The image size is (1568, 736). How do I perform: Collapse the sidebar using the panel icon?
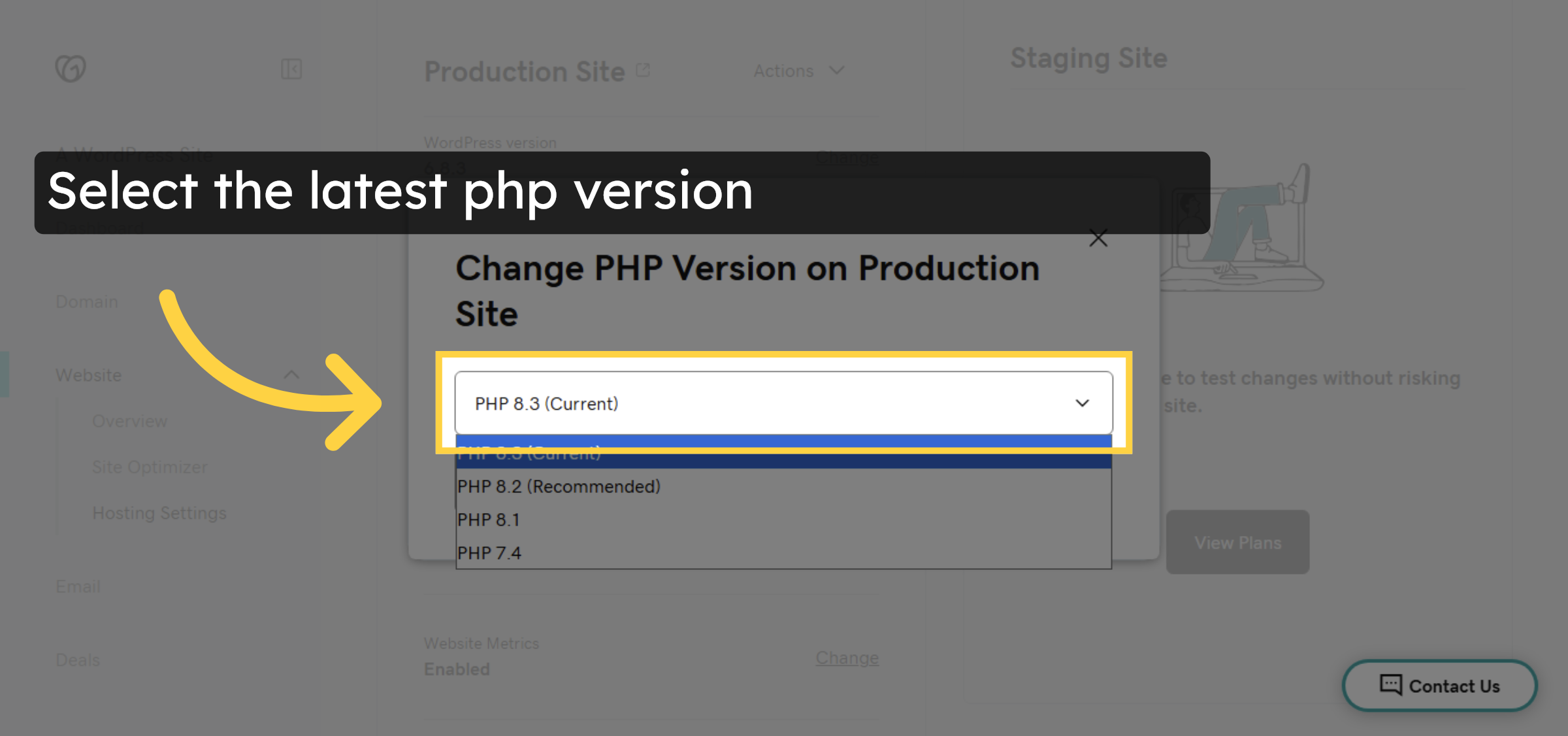point(292,69)
